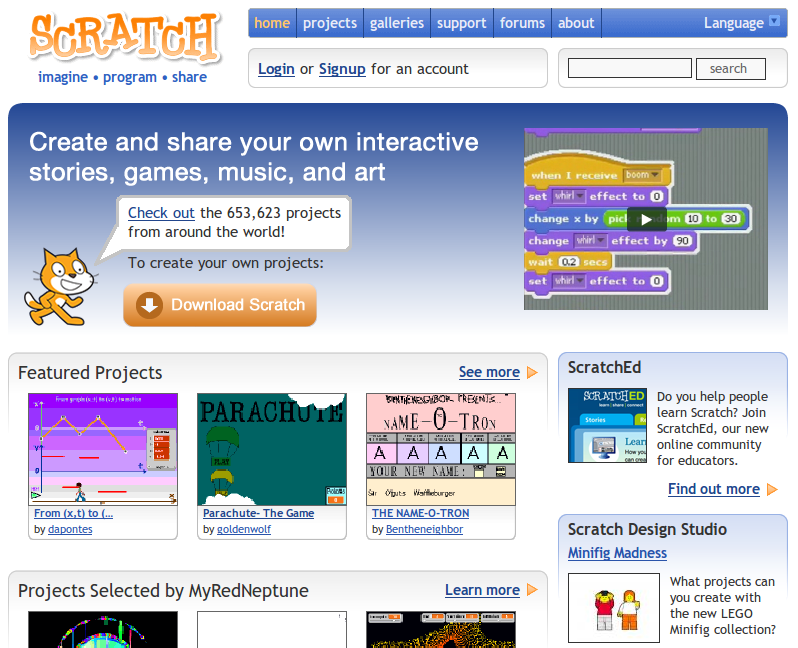Click the Login link
The image size is (798, 648).
(276, 69)
